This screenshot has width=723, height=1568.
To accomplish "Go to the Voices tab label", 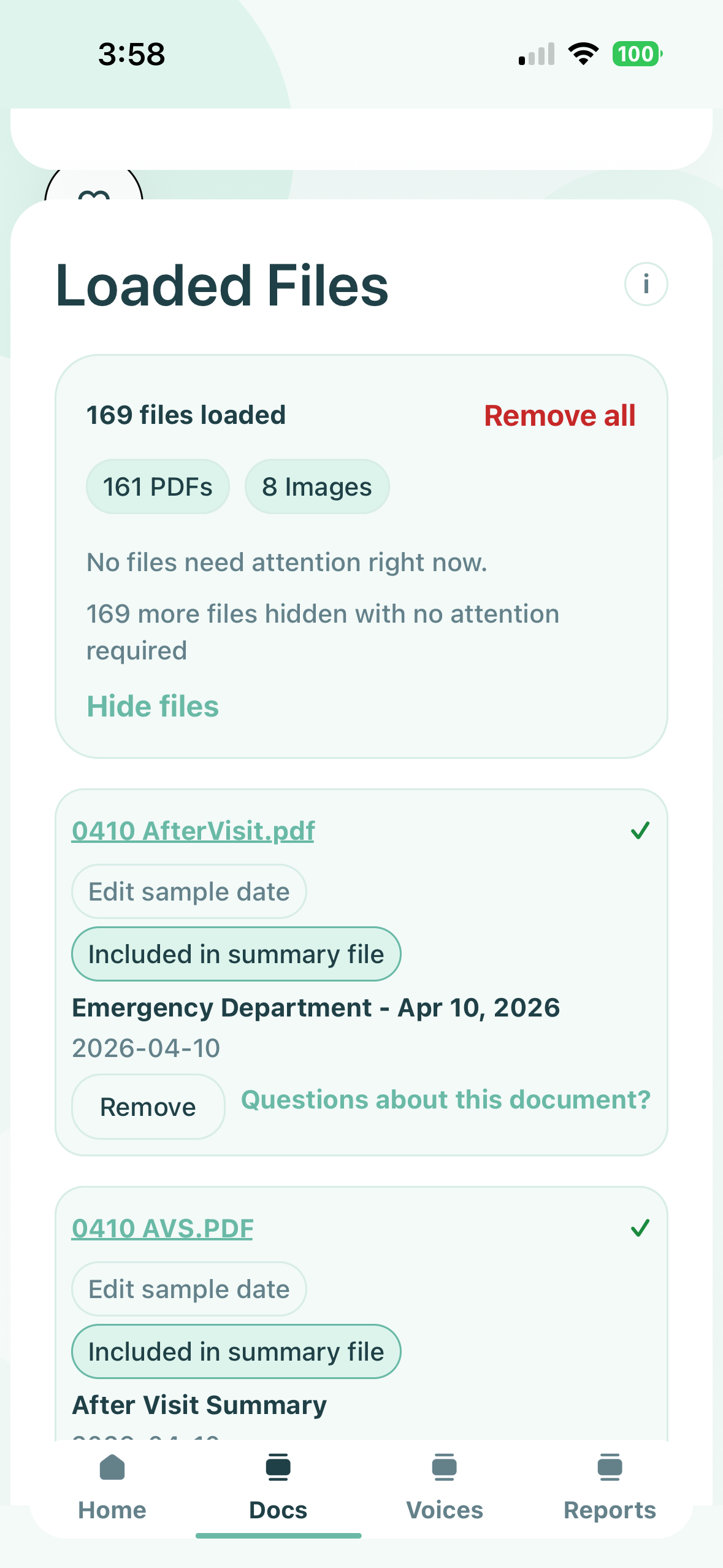I will click(445, 1510).
